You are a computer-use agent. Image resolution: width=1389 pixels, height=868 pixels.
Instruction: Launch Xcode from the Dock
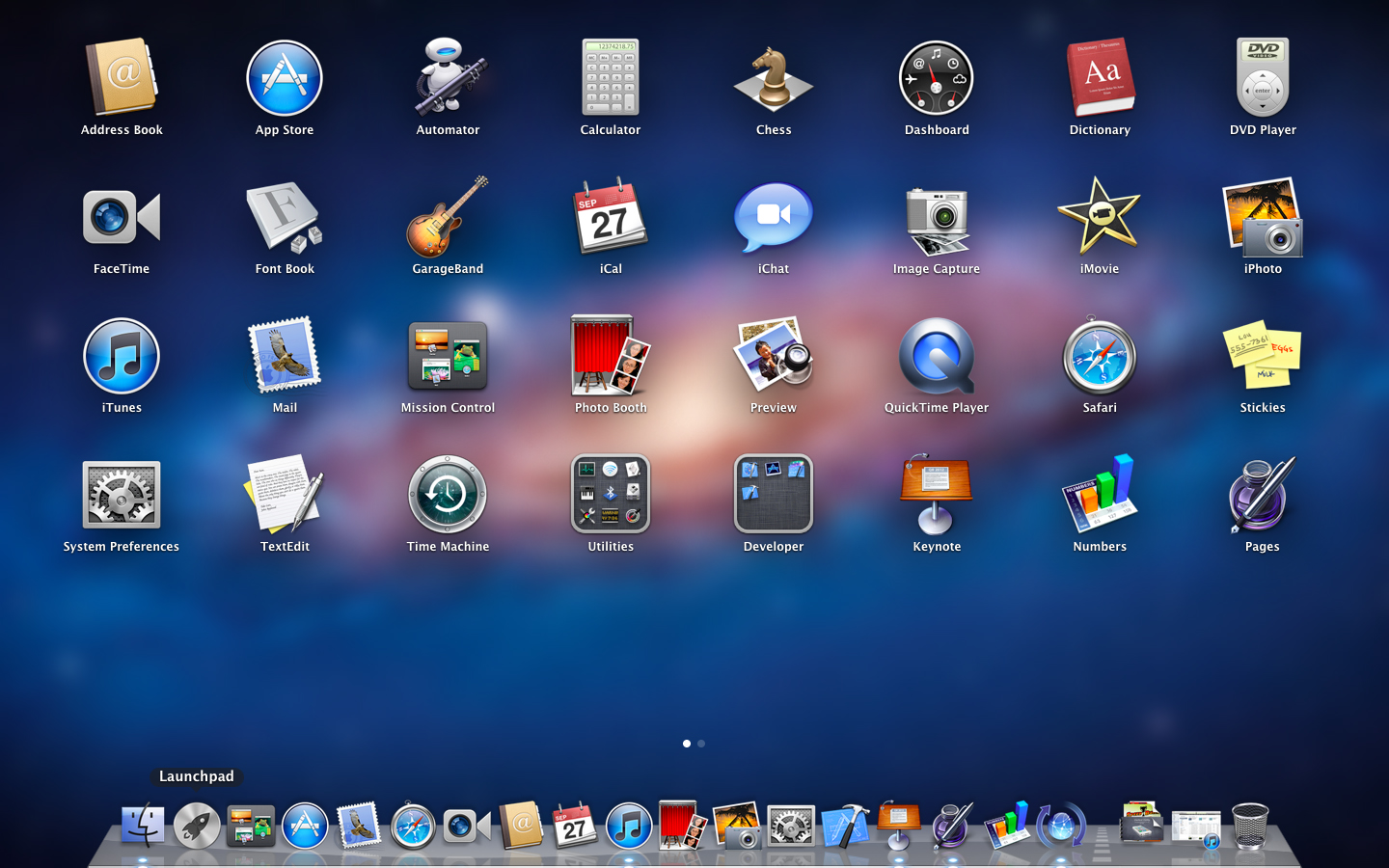[x=845, y=827]
